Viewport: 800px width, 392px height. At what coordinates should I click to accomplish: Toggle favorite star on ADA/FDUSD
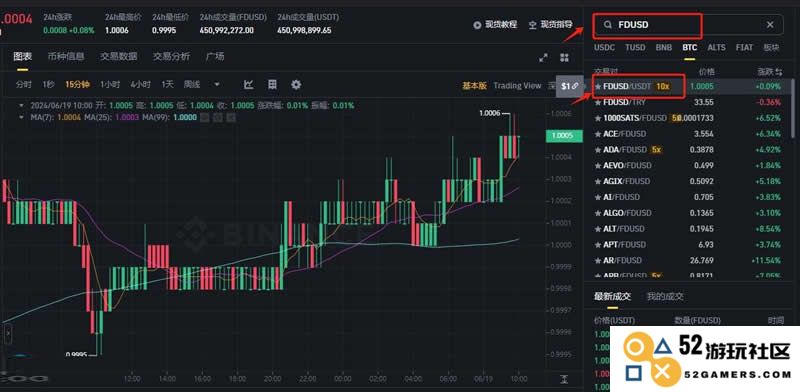click(598, 150)
